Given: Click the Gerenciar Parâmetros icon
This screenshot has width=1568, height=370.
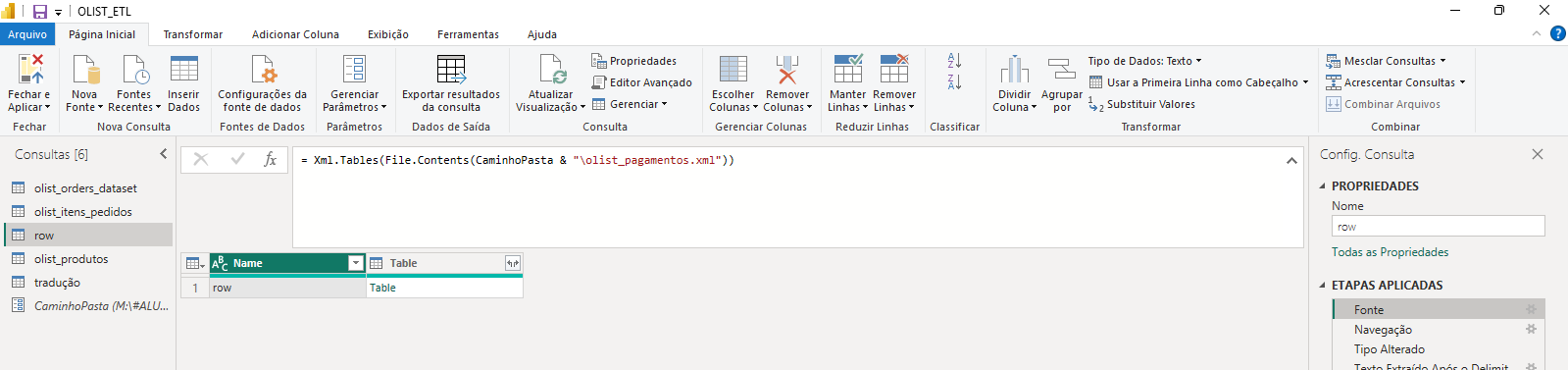Looking at the screenshot, I should click(x=354, y=70).
